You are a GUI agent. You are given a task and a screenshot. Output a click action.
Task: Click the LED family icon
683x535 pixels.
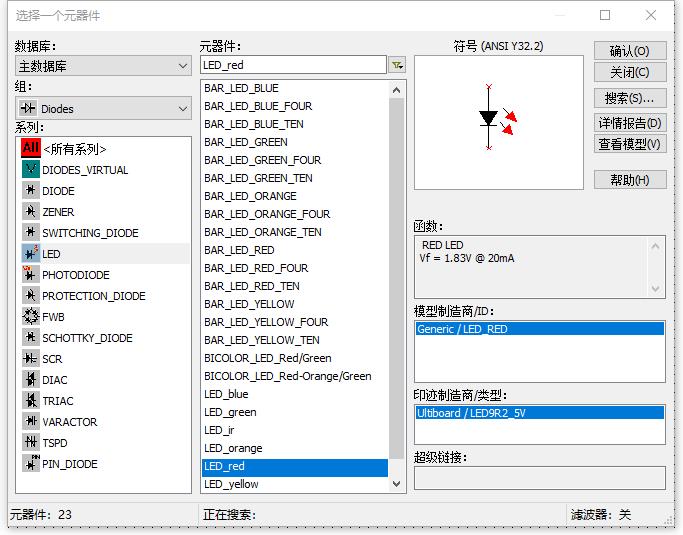pyautogui.click(x=30, y=254)
